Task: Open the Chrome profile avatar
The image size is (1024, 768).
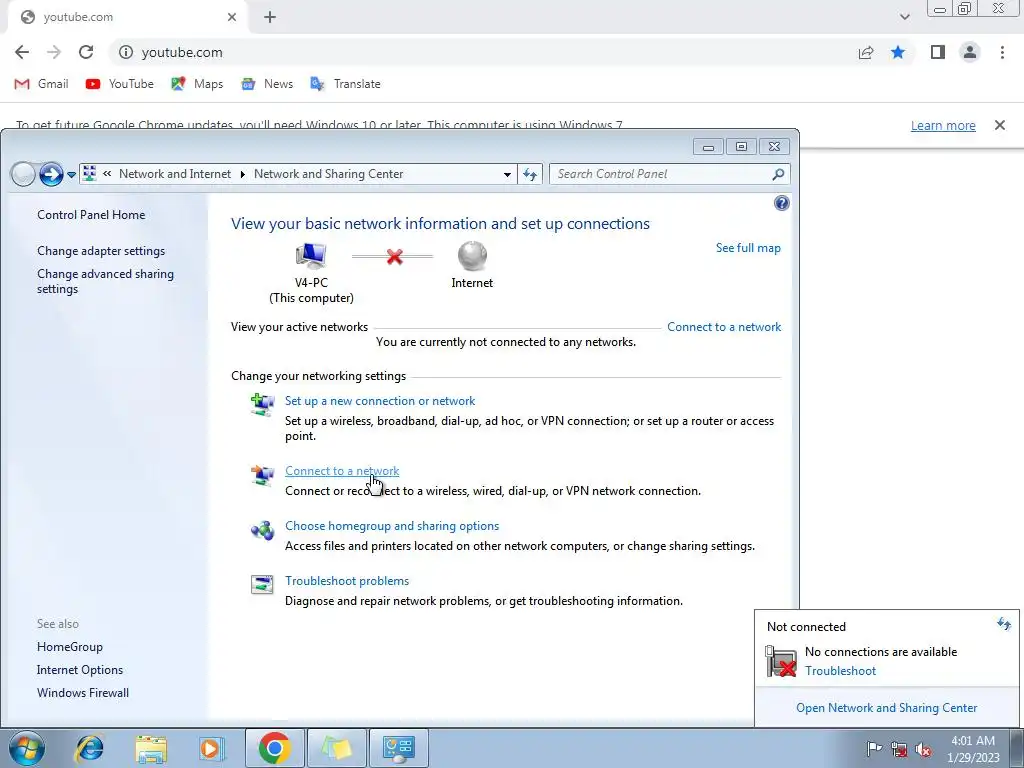Action: 970,52
